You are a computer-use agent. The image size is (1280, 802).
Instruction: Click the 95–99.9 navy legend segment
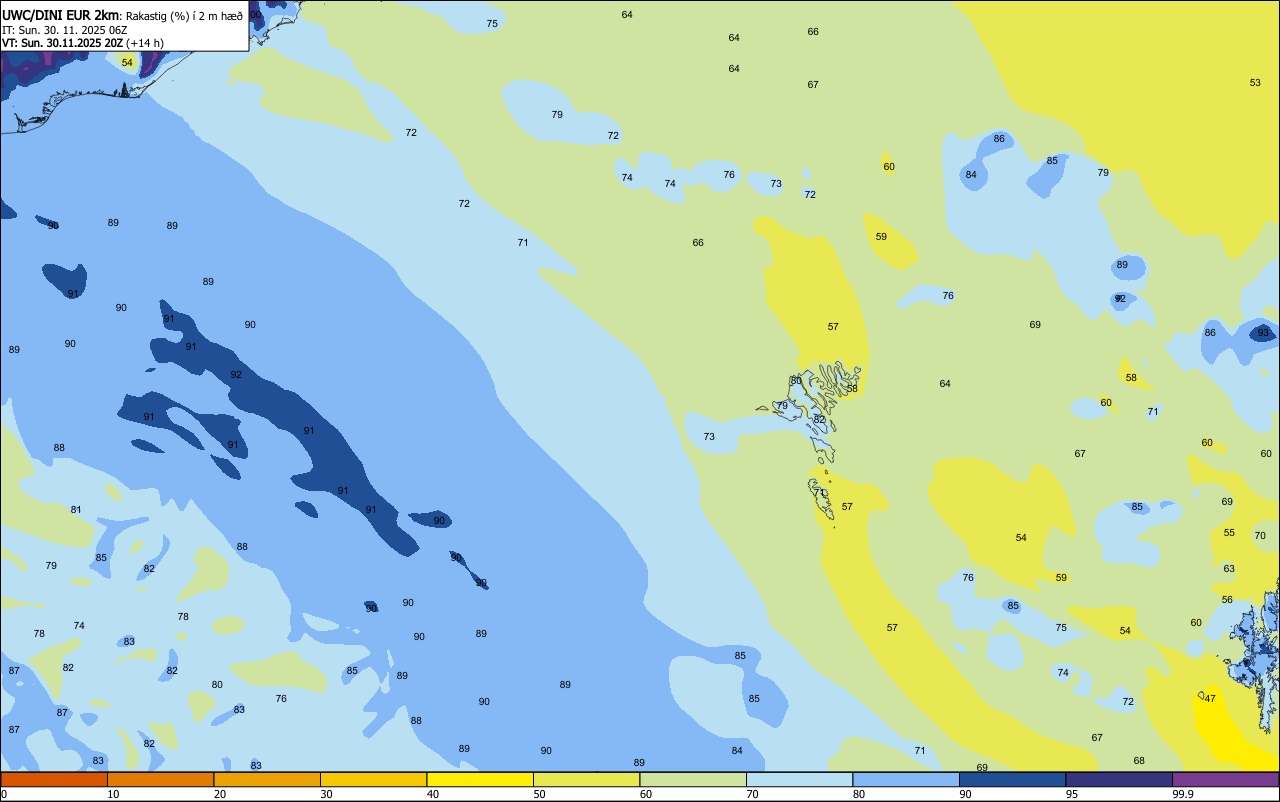pyautogui.click(x=1119, y=779)
